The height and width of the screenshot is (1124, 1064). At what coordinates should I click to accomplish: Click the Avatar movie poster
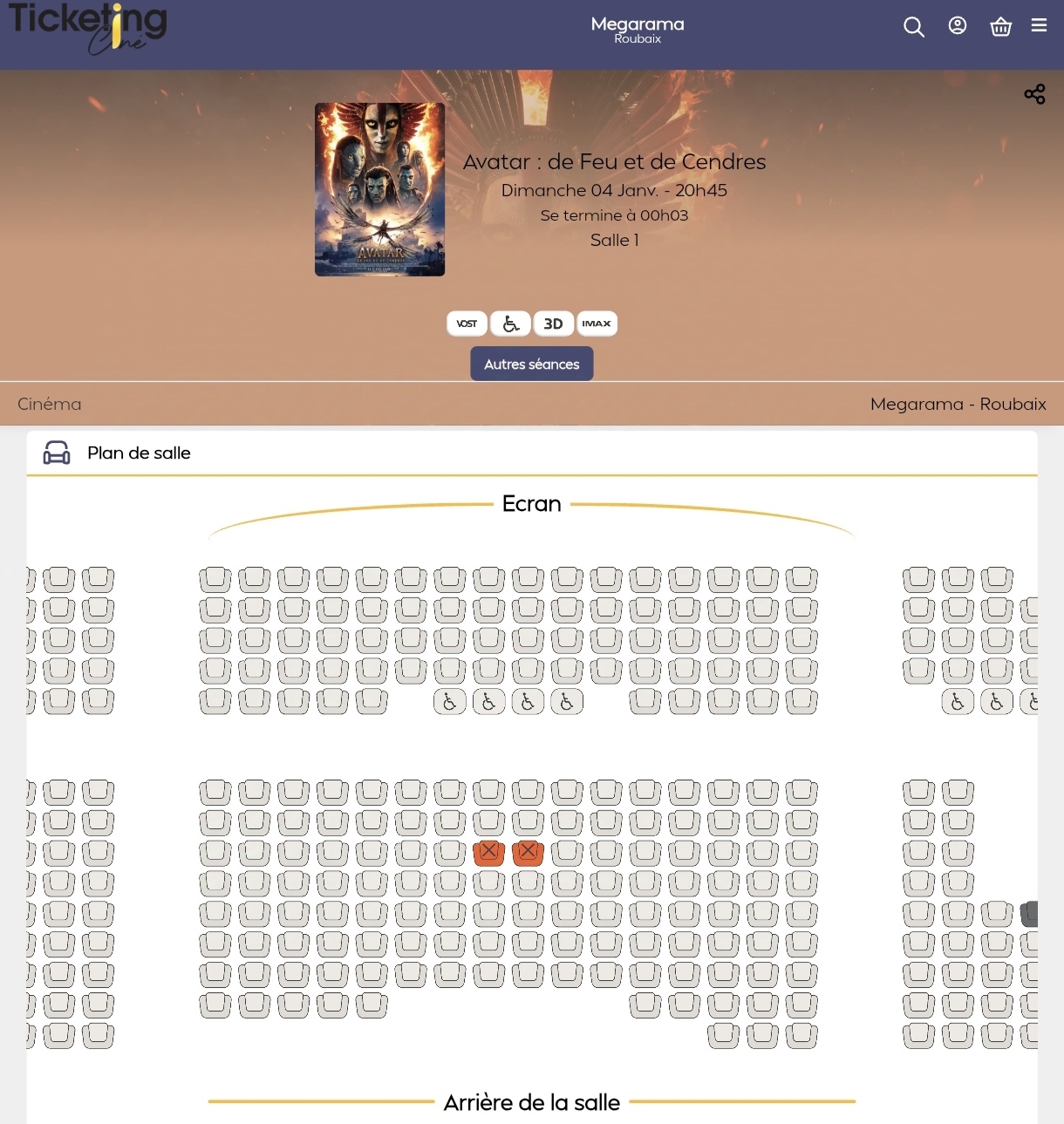[380, 189]
